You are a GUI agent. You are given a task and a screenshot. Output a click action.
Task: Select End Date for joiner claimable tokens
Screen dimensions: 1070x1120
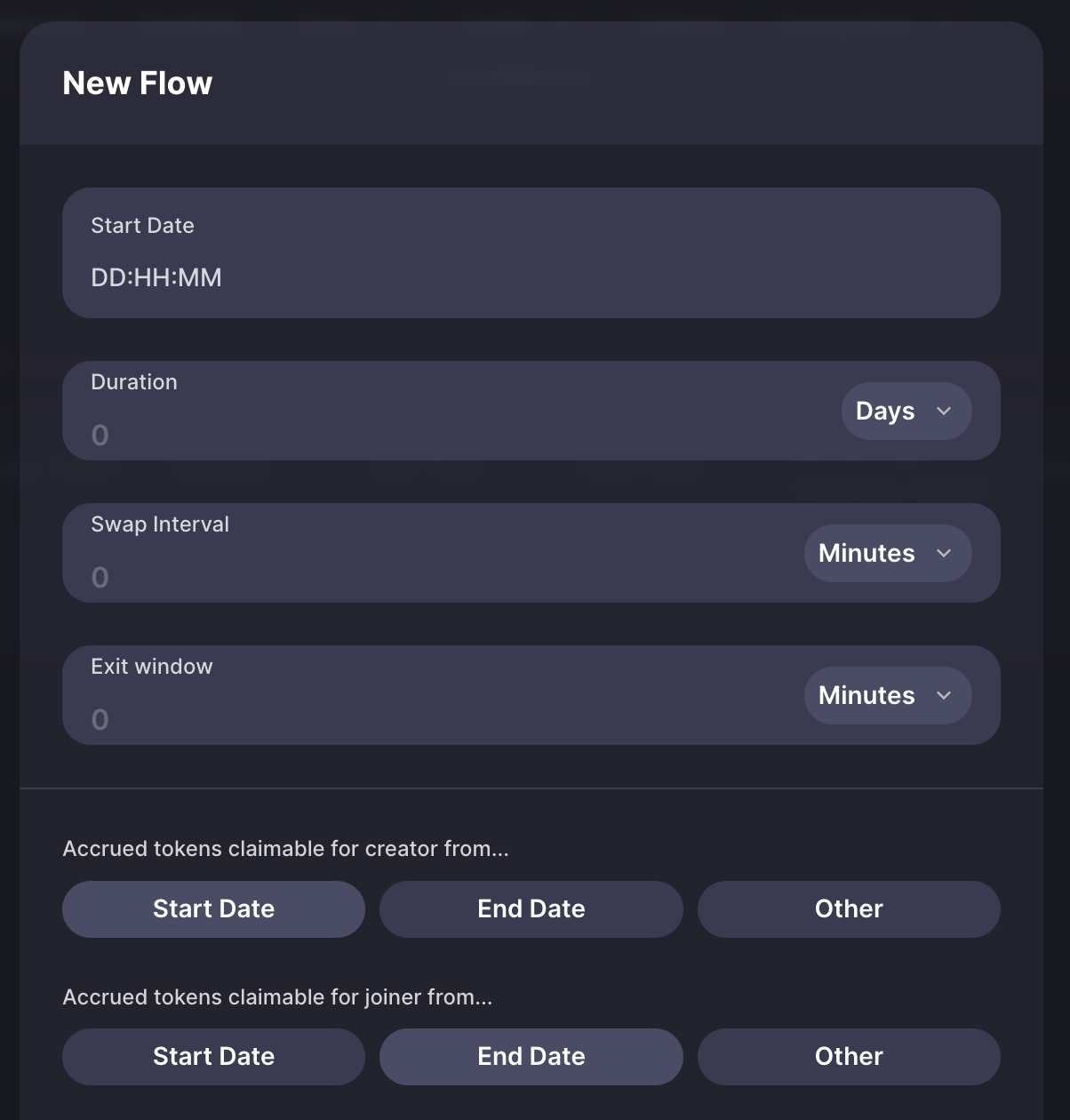pos(531,1056)
